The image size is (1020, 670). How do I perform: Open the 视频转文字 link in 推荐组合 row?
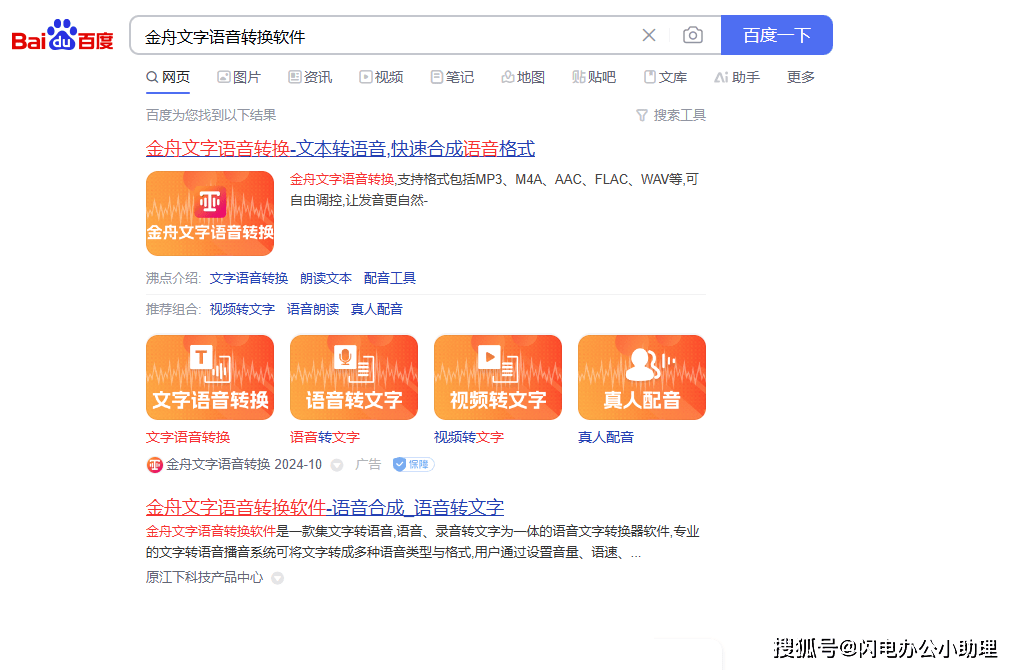tap(242, 309)
